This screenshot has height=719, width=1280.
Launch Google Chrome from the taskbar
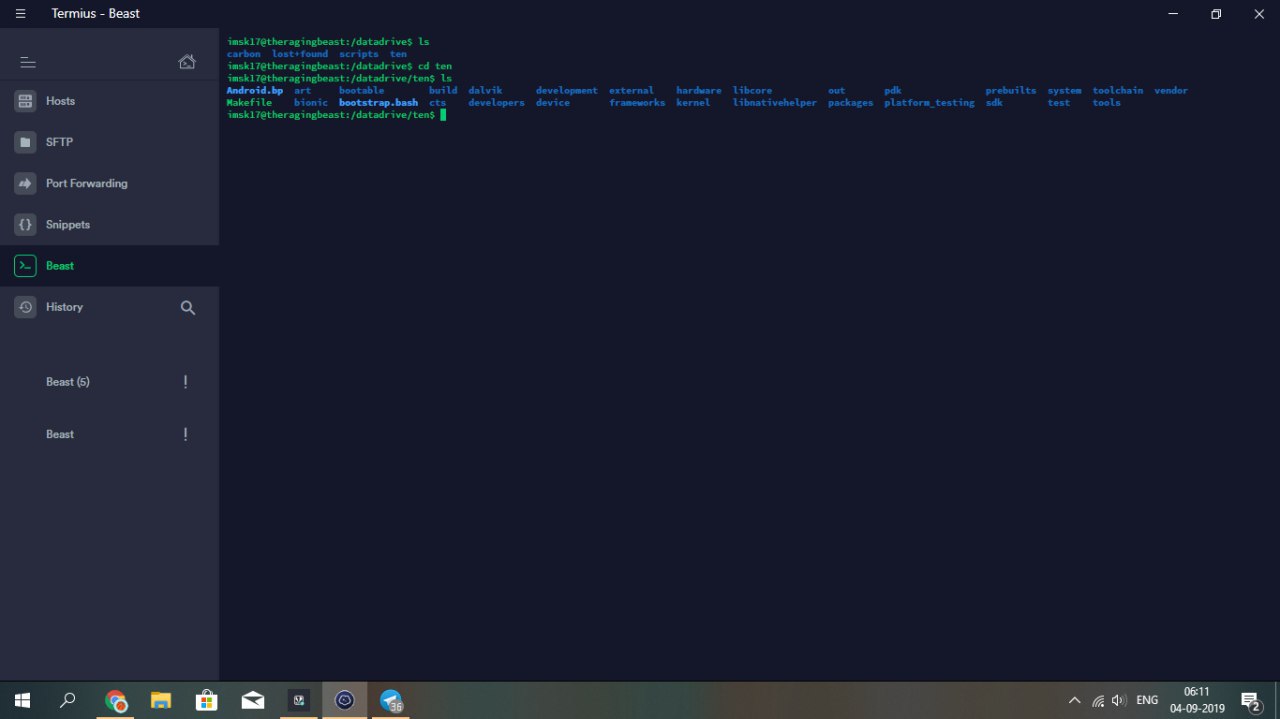(x=115, y=700)
